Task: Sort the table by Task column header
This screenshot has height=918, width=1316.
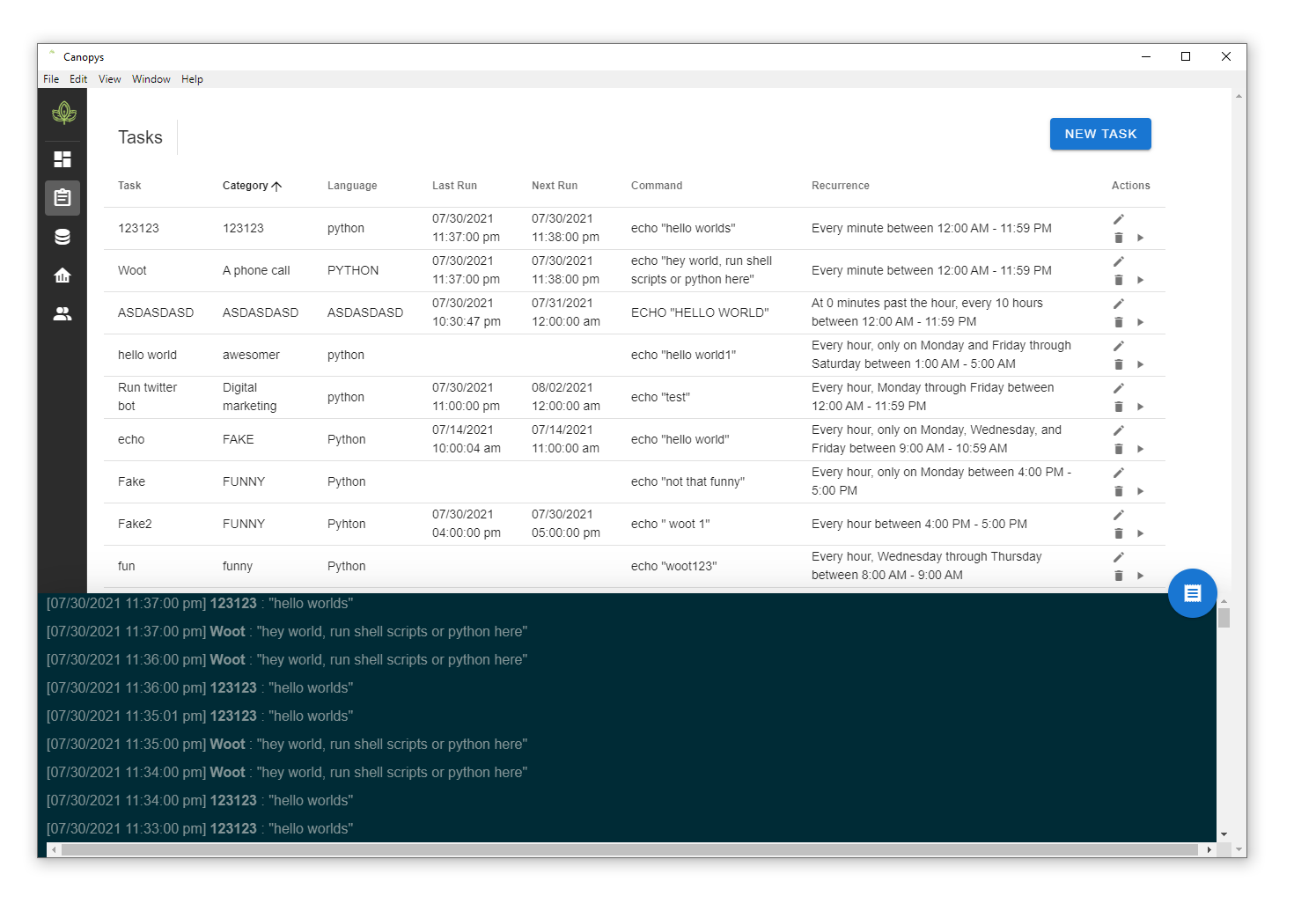Action: [129, 186]
